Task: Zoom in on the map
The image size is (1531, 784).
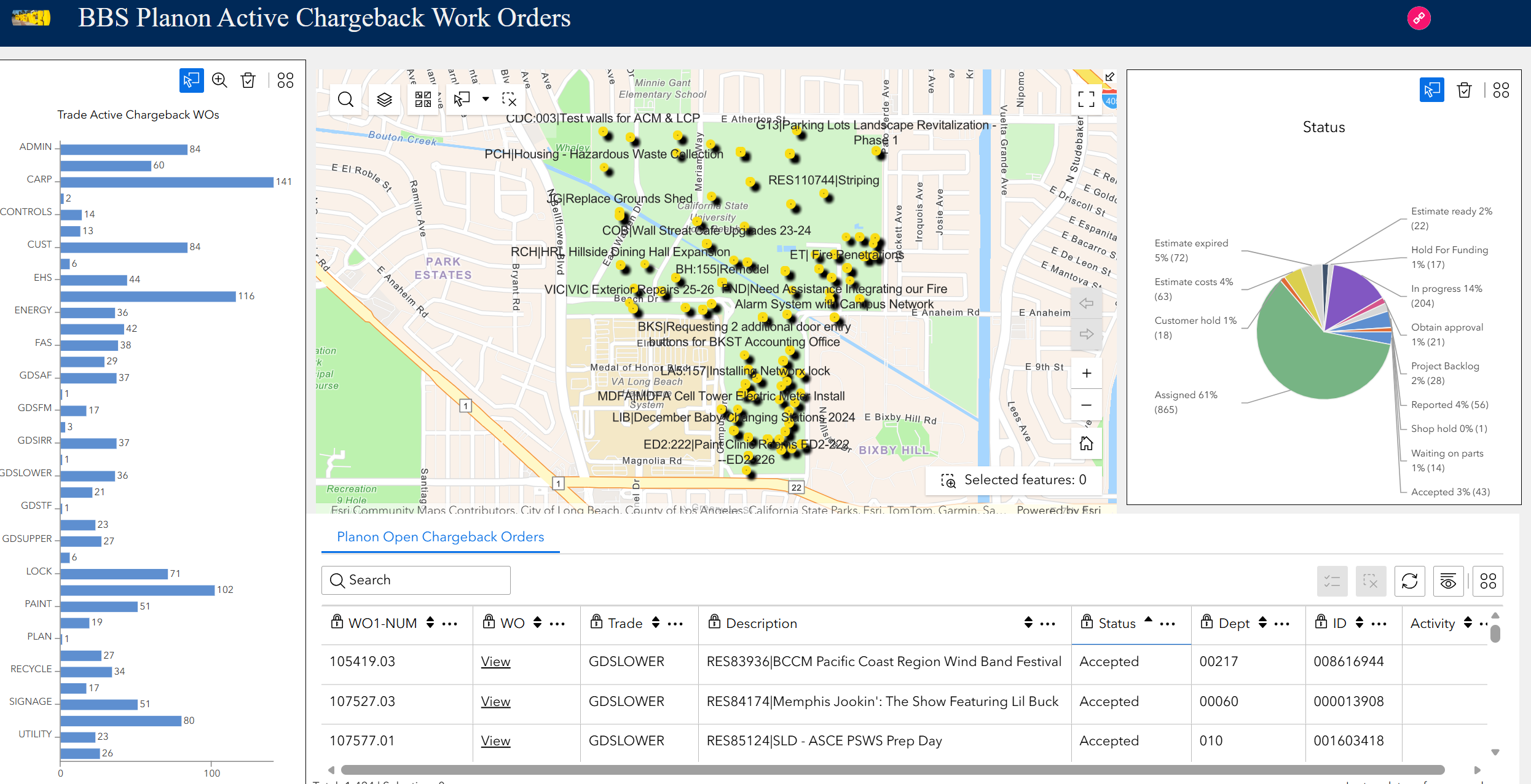Action: (x=1087, y=374)
